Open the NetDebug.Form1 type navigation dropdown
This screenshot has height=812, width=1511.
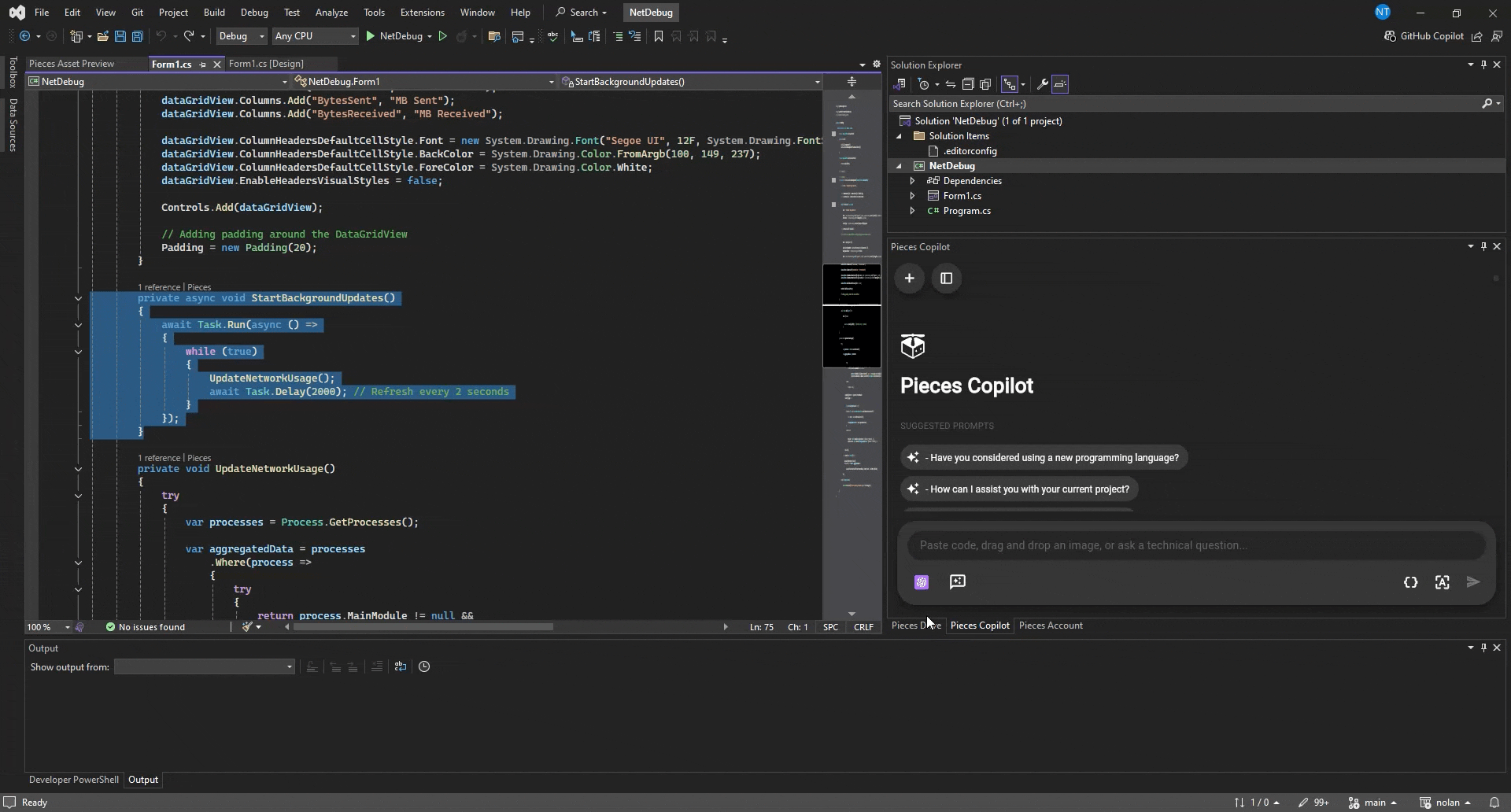(424, 82)
